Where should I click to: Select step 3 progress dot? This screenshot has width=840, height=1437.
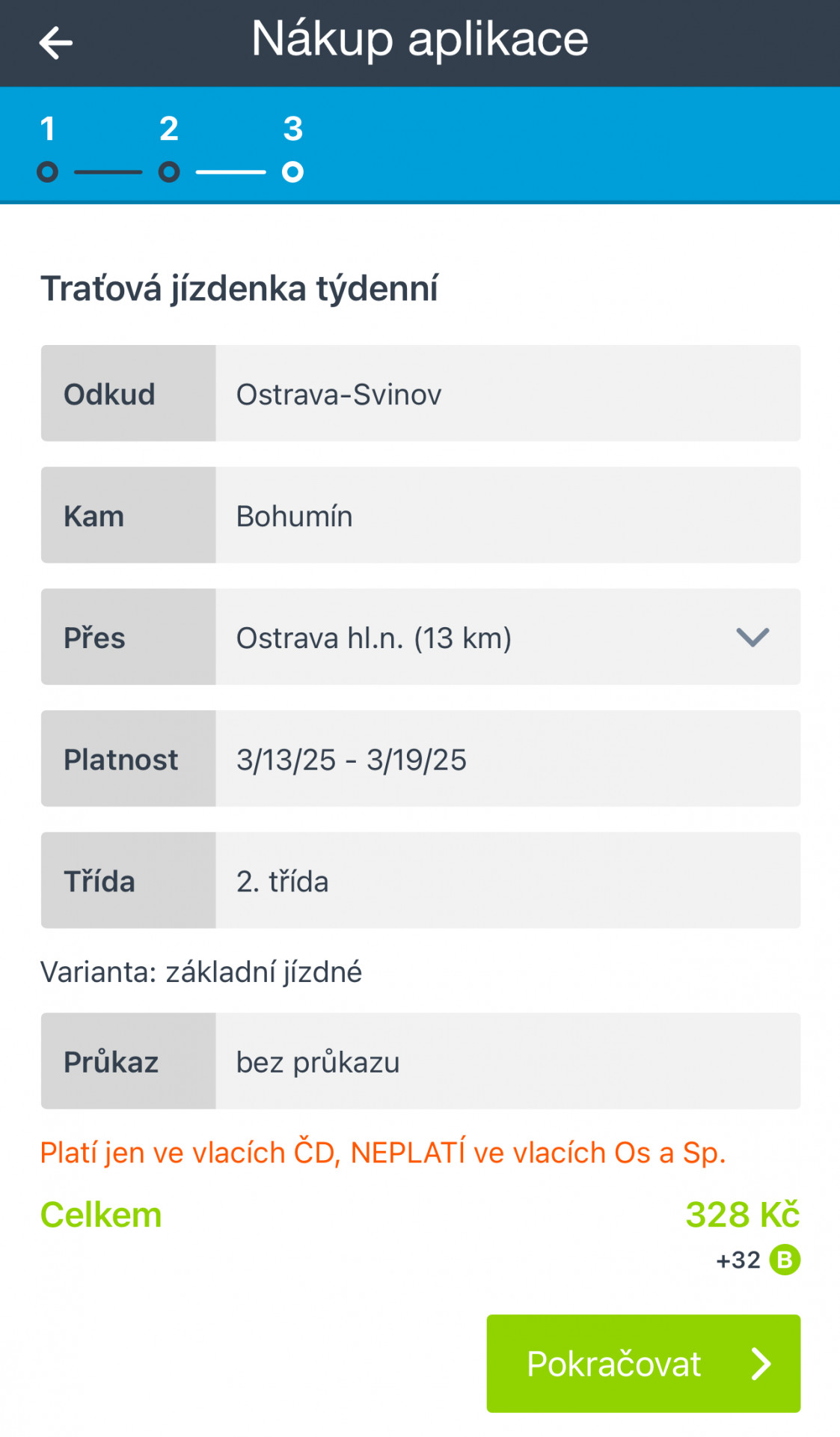[292, 171]
